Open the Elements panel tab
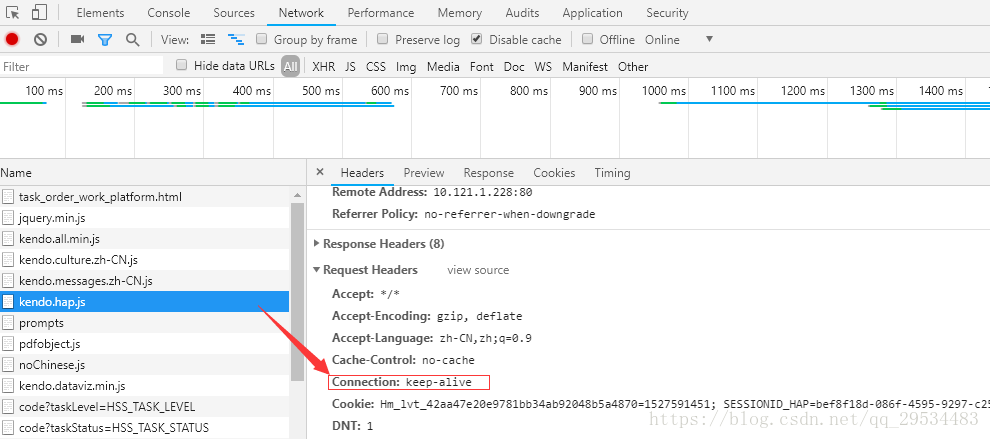The image size is (990, 439). click(100, 13)
